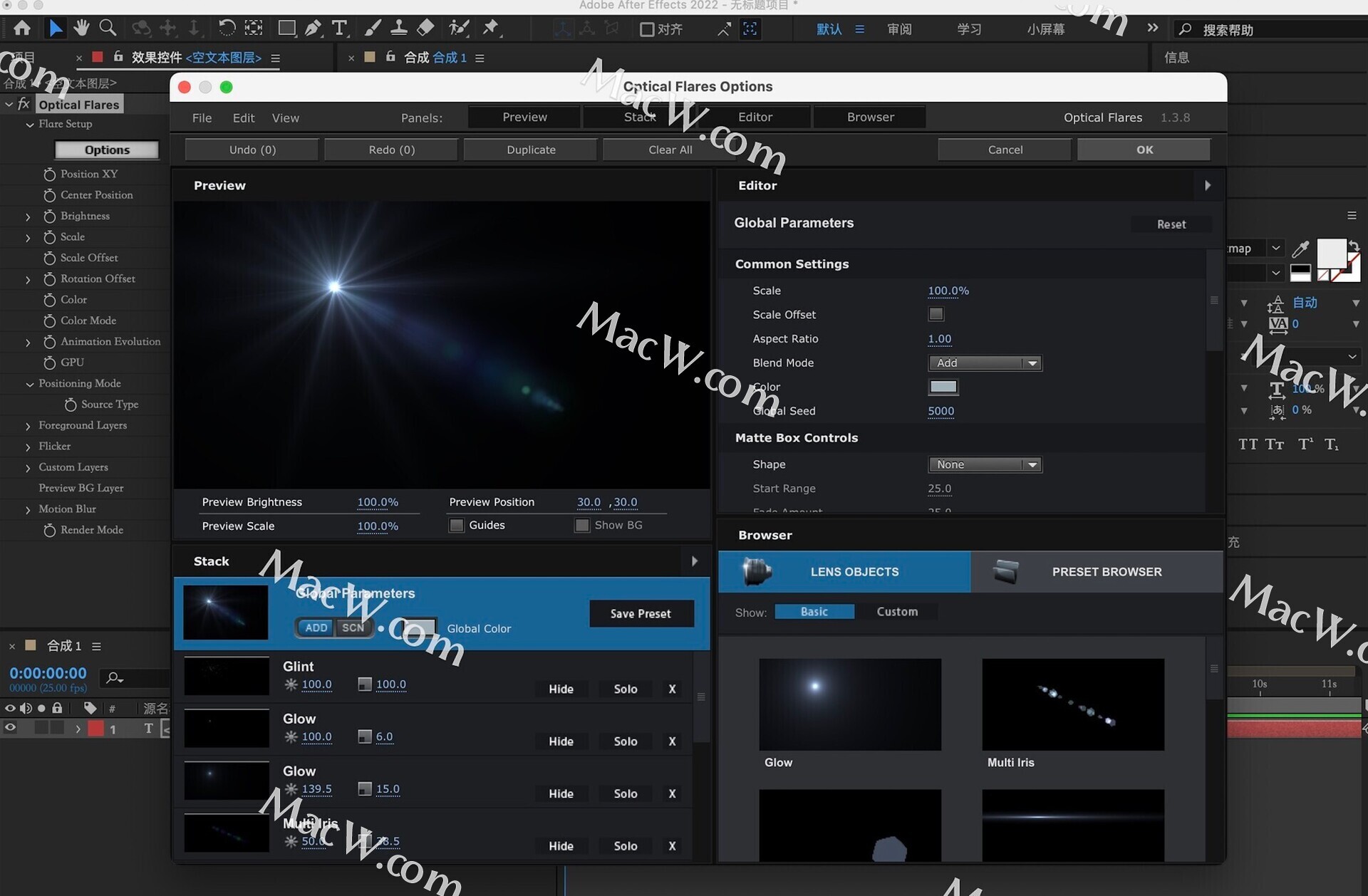Viewport: 1368px width, 896px height.
Task: Open the Blend Mode Add dropdown
Action: [x=985, y=363]
